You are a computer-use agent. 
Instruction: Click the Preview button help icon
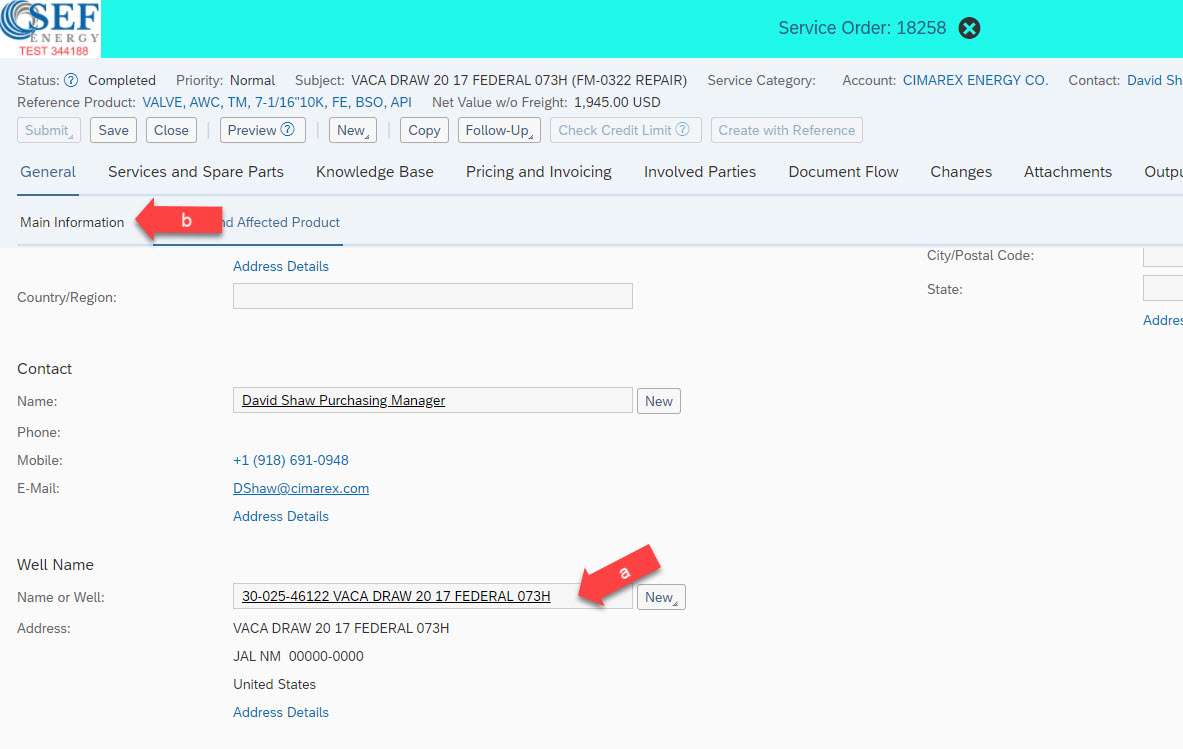(x=287, y=129)
